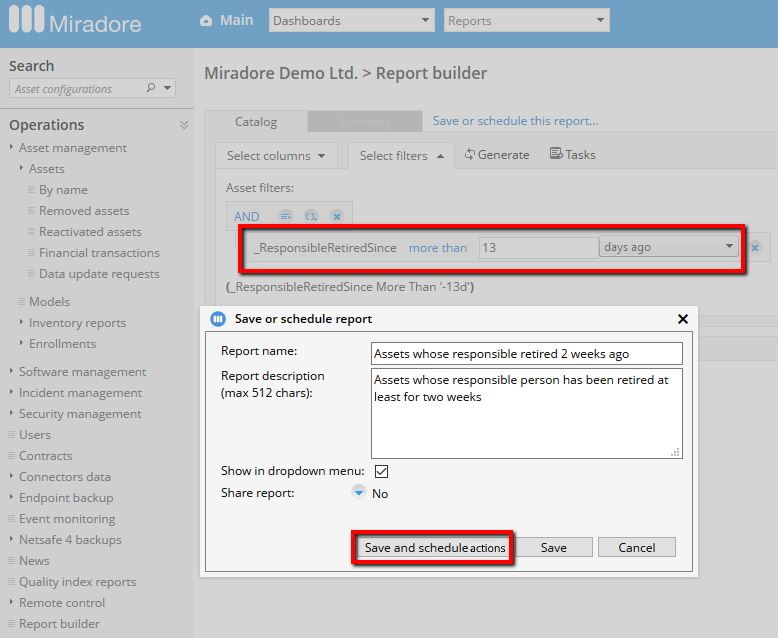Screen dimensions: 778x638
Task: Open Financial transactions item
Action: pos(99,253)
